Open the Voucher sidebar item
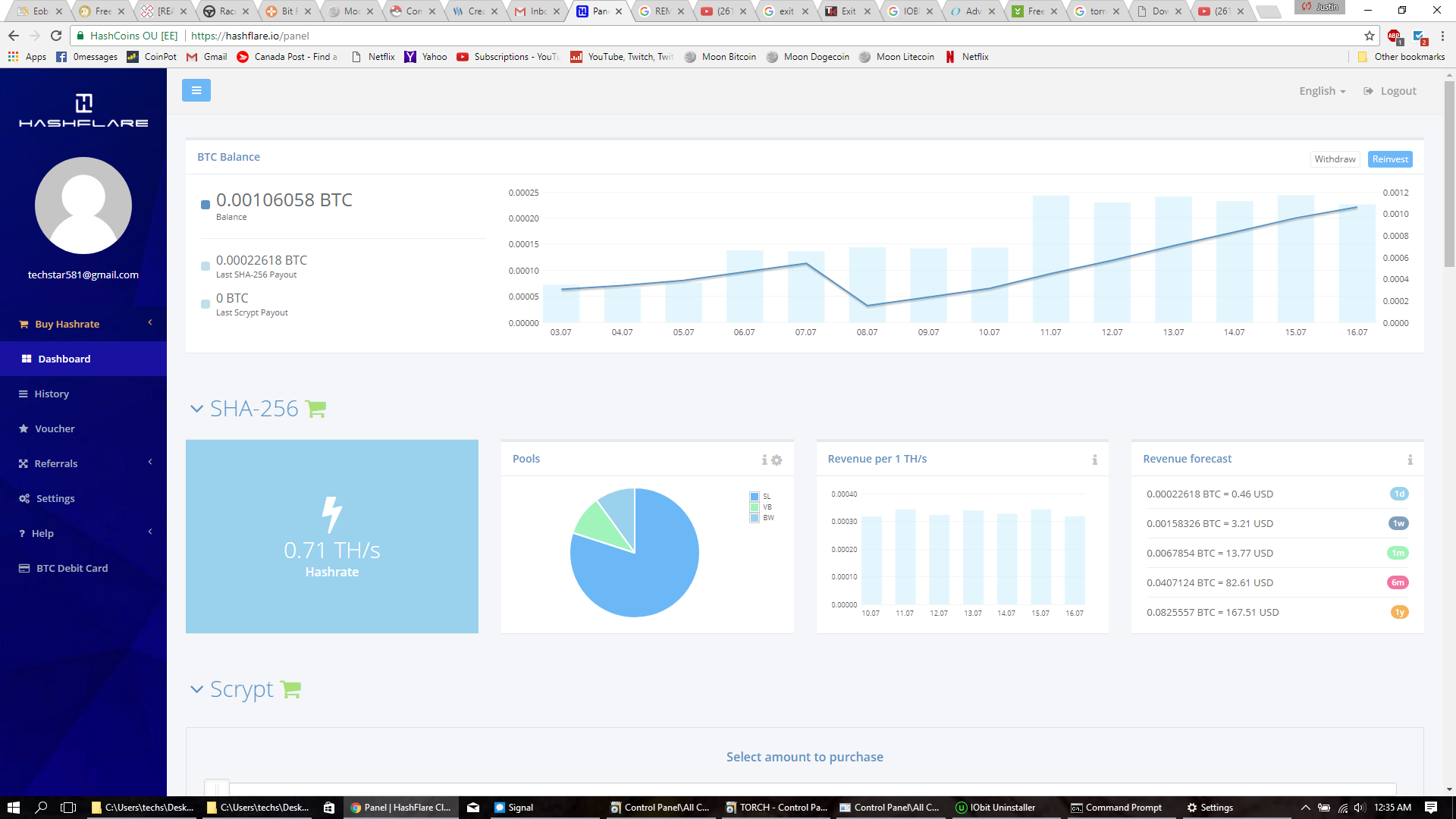Image resolution: width=1456 pixels, height=819 pixels. click(x=83, y=428)
